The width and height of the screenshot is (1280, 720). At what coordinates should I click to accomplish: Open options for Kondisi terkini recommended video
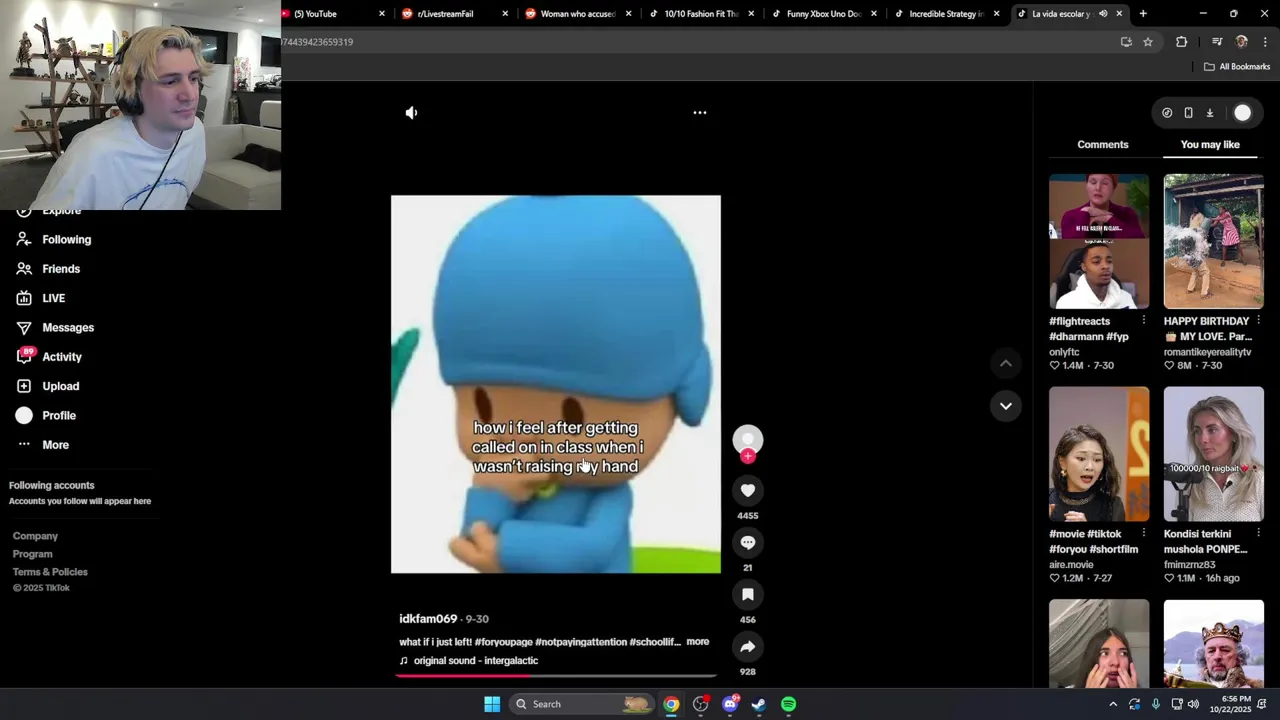point(1258,534)
